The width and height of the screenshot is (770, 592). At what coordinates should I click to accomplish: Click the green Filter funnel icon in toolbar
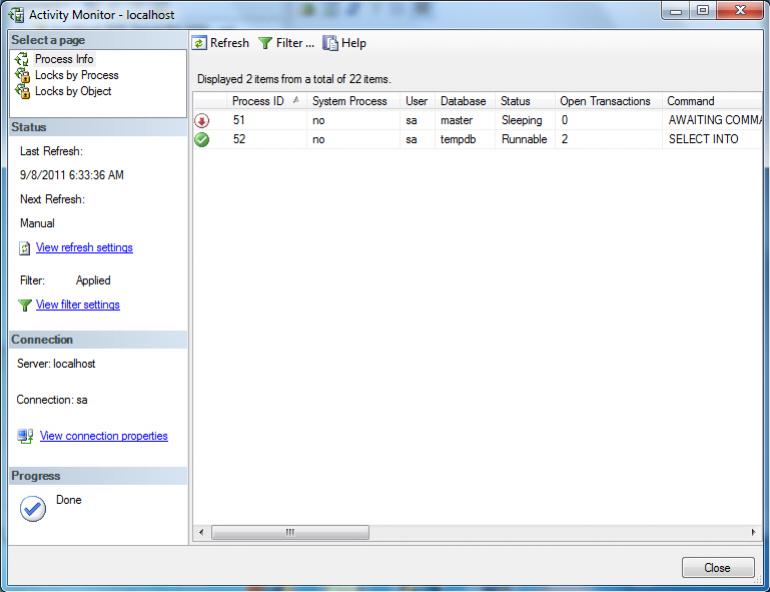pos(265,43)
